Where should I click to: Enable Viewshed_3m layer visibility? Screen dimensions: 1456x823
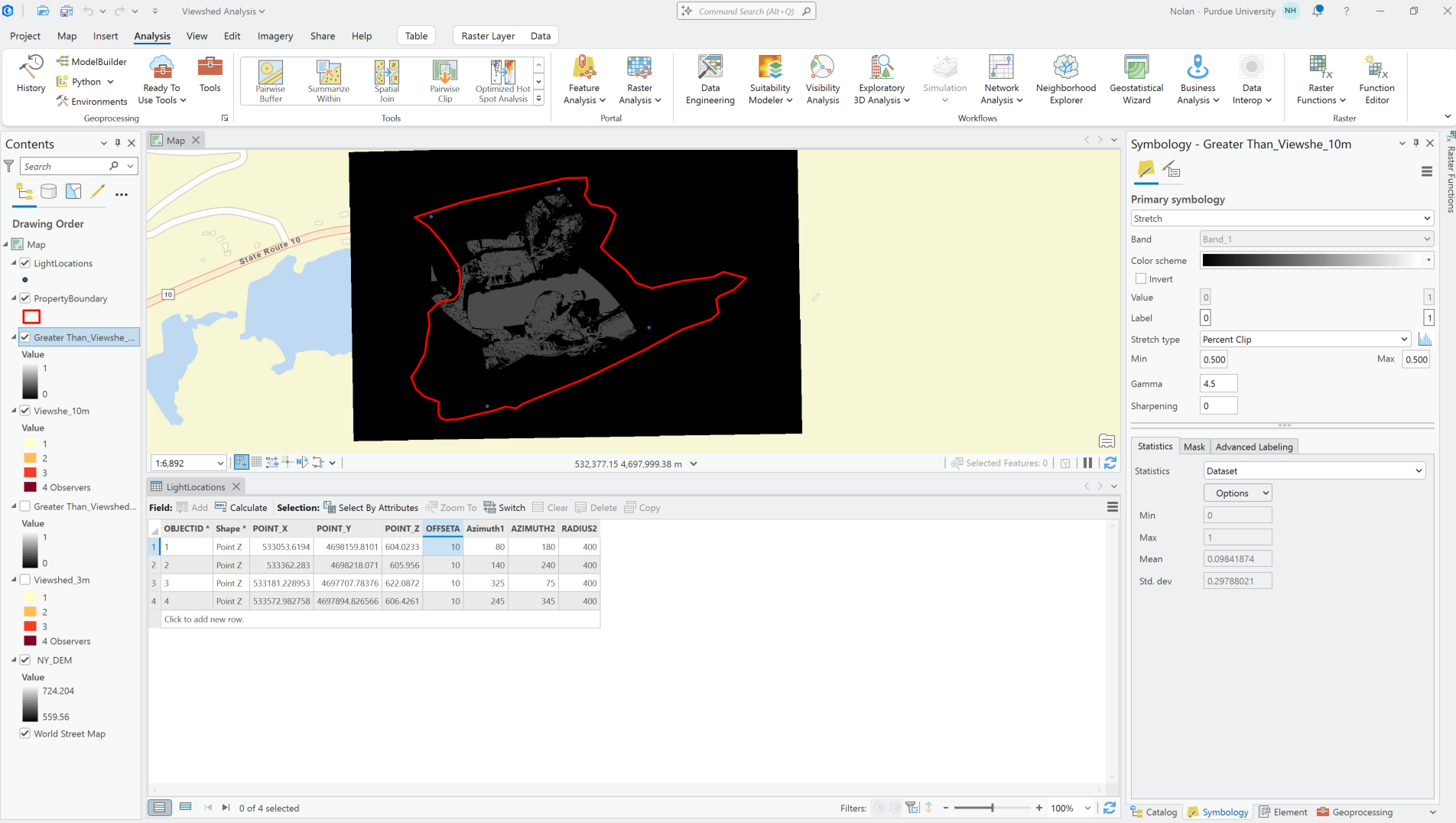pos(25,580)
